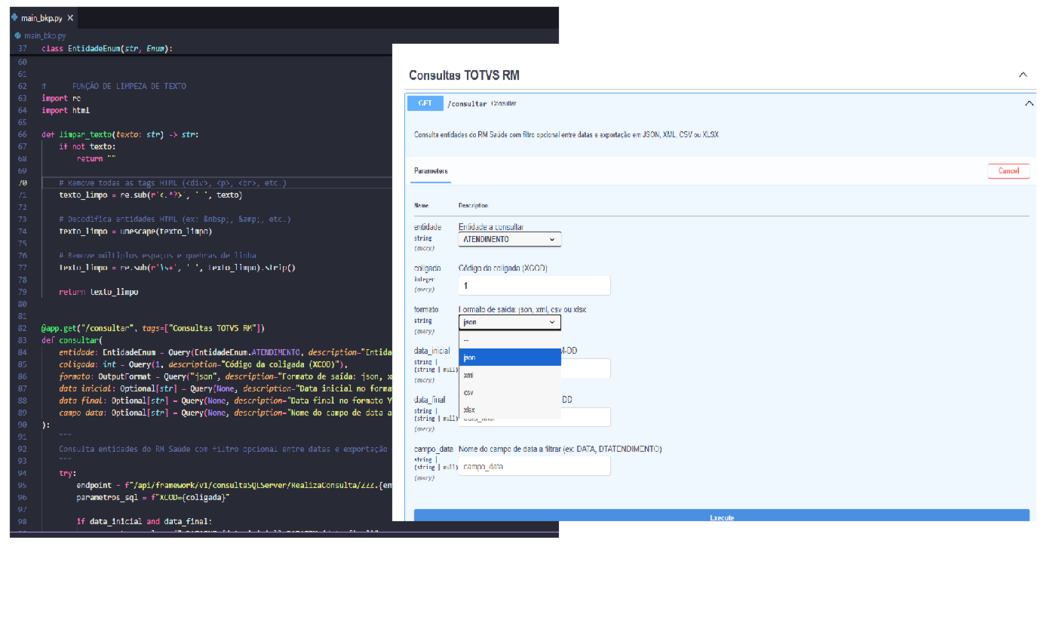Screen dimensions: 1050x629
Task: Choose xml option in the formato list
Action: [510, 375]
